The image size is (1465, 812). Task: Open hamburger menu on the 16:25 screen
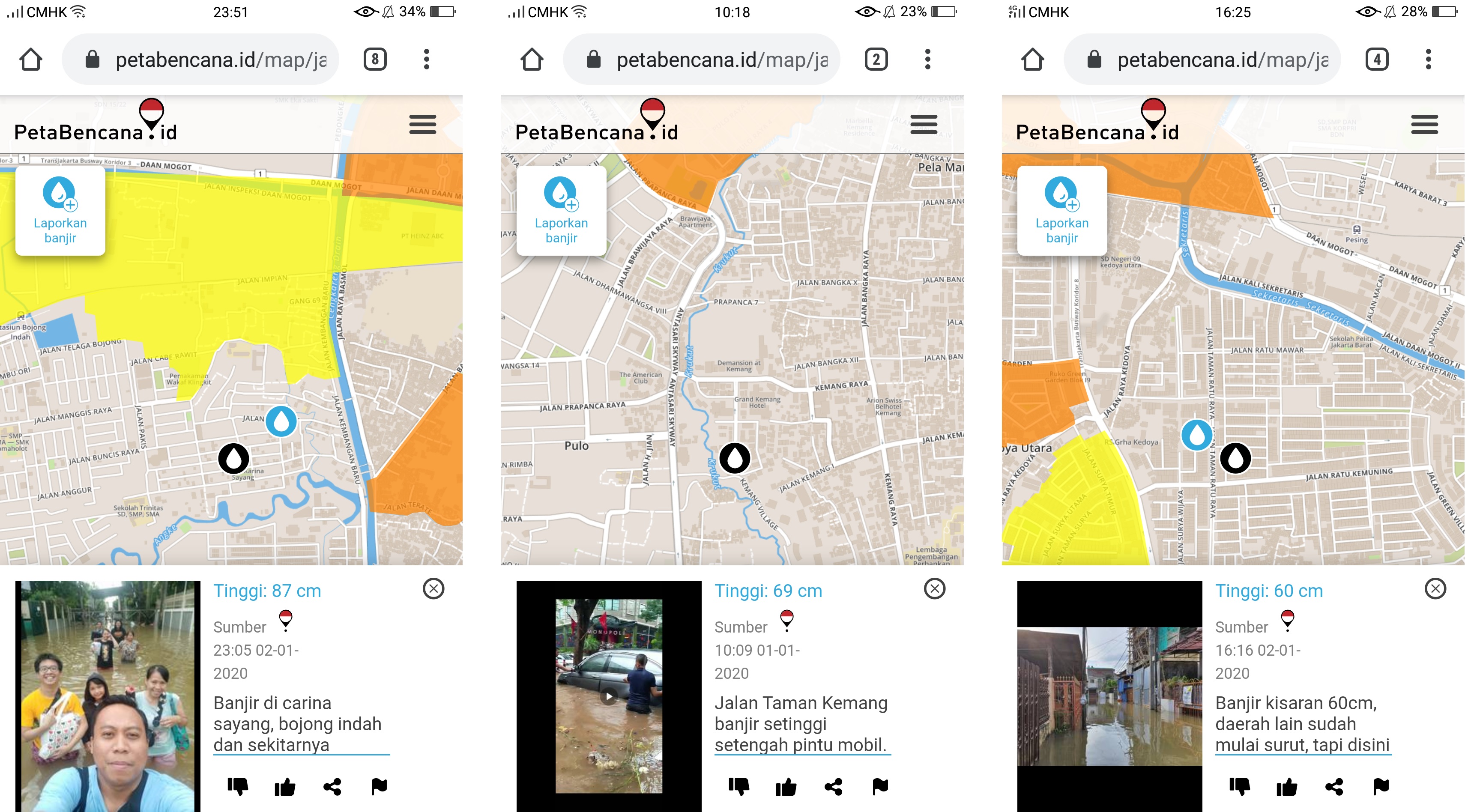click(x=1424, y=125)
